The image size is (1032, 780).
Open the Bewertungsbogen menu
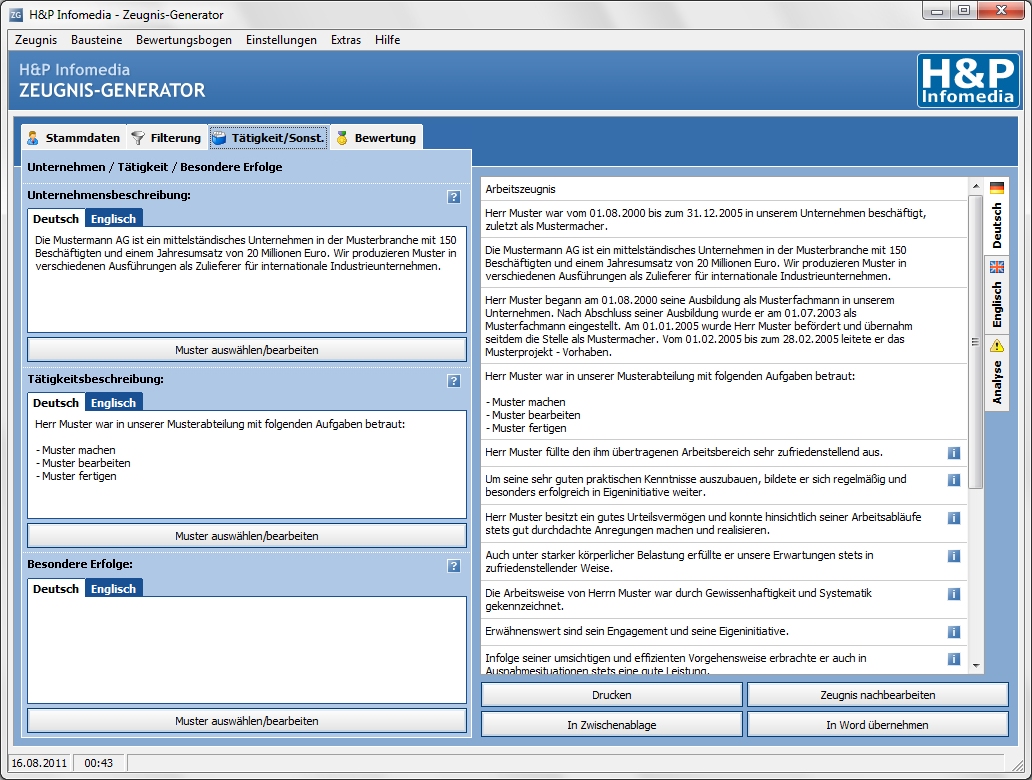click(x=184, y=39)
